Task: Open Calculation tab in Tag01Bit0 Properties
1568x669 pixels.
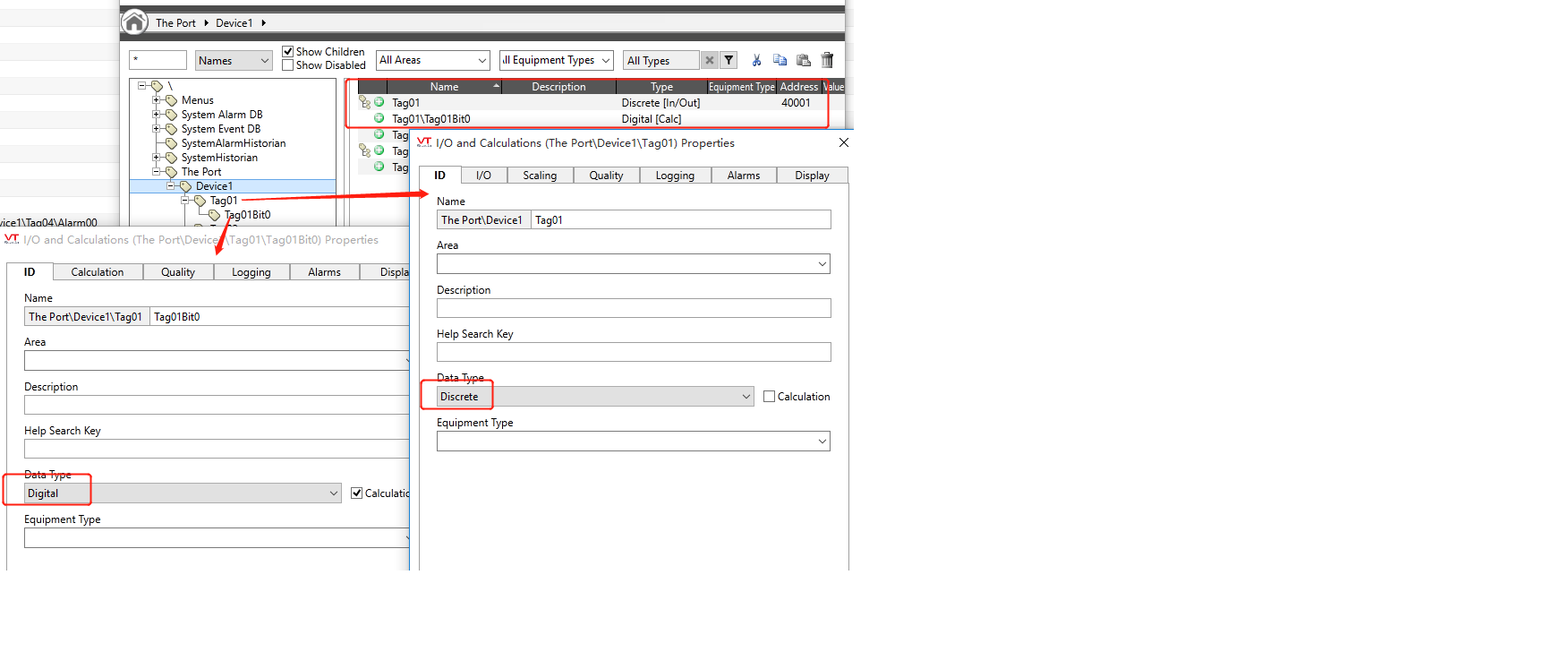Action: (x=98, y=272)
